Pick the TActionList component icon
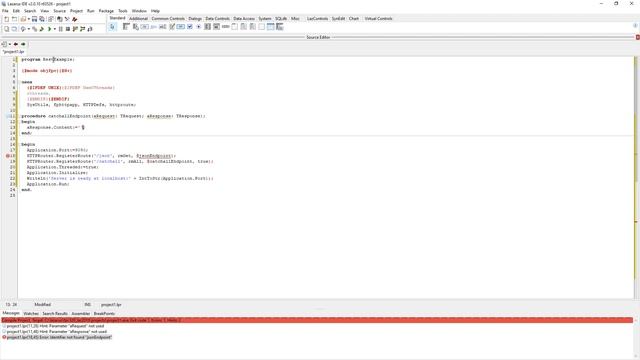The height and width of the screenshot is (360, 640). (280, 27)
